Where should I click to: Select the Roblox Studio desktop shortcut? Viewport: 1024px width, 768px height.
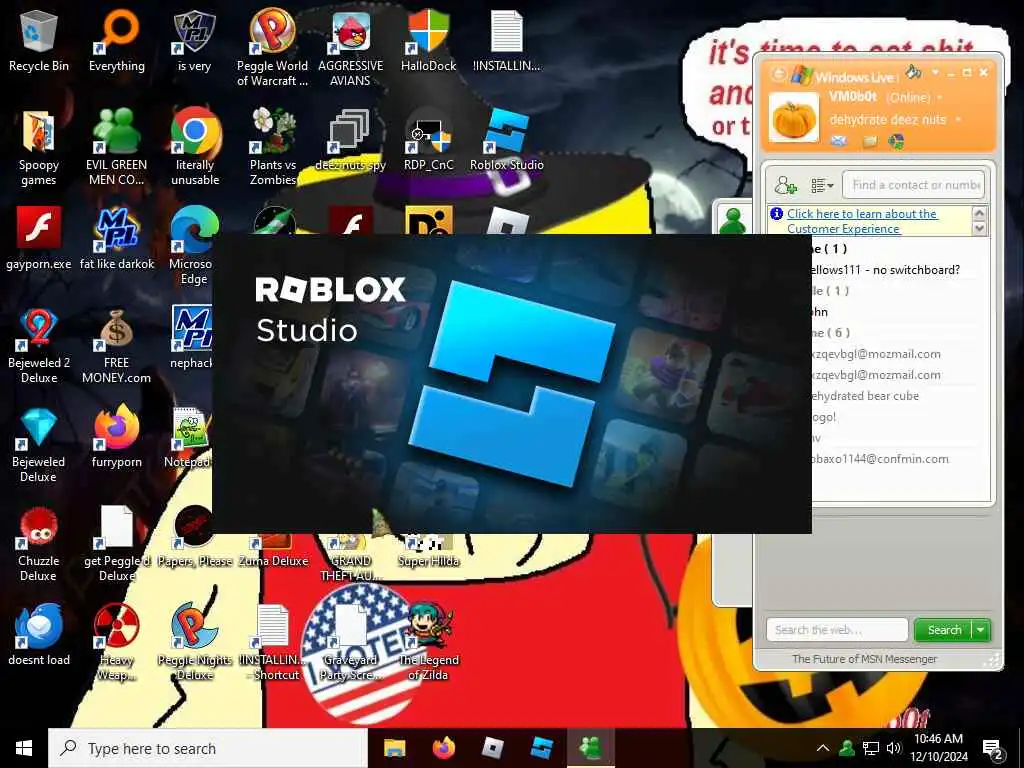[507, 140]
